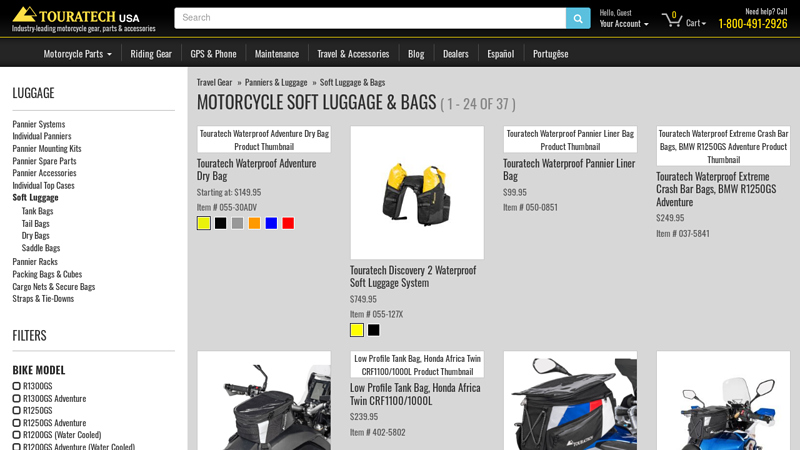
Task: Open the Your Account dropdown
Action: [624, 24]
